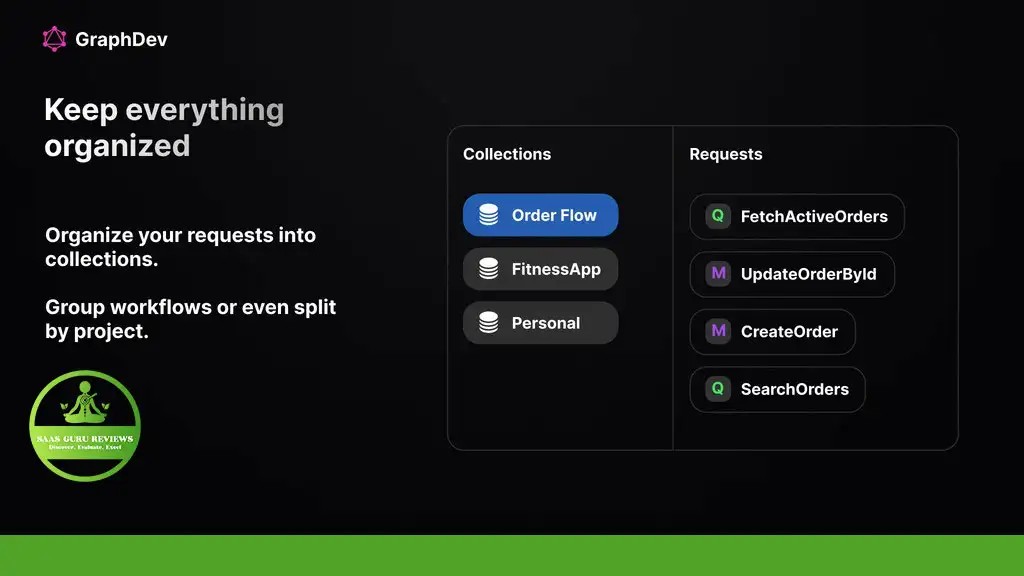Click the database icon beside Personal
This screenshot has width=1024, height=576.
pos(488,323)
